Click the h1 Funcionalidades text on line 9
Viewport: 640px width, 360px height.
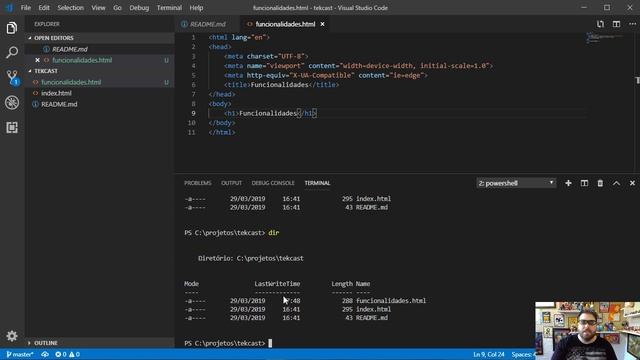(268, 113)
